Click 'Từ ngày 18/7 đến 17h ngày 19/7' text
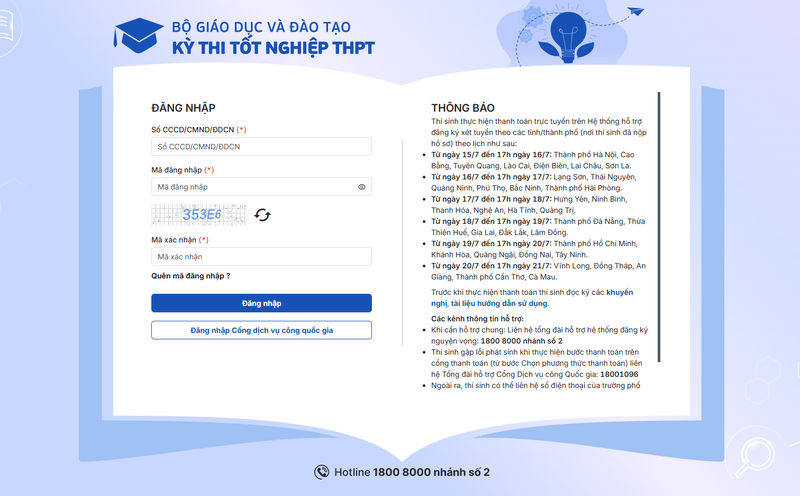 [x=491, y=221]
